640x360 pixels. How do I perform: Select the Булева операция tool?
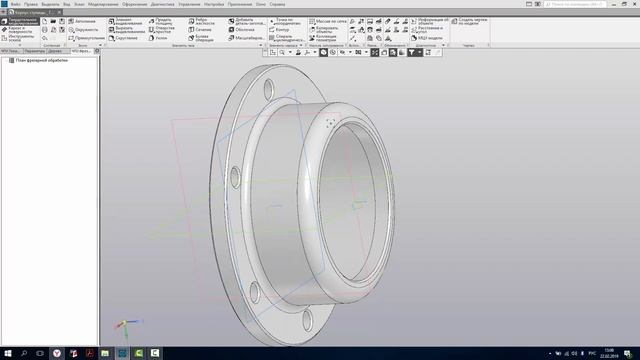201,38
